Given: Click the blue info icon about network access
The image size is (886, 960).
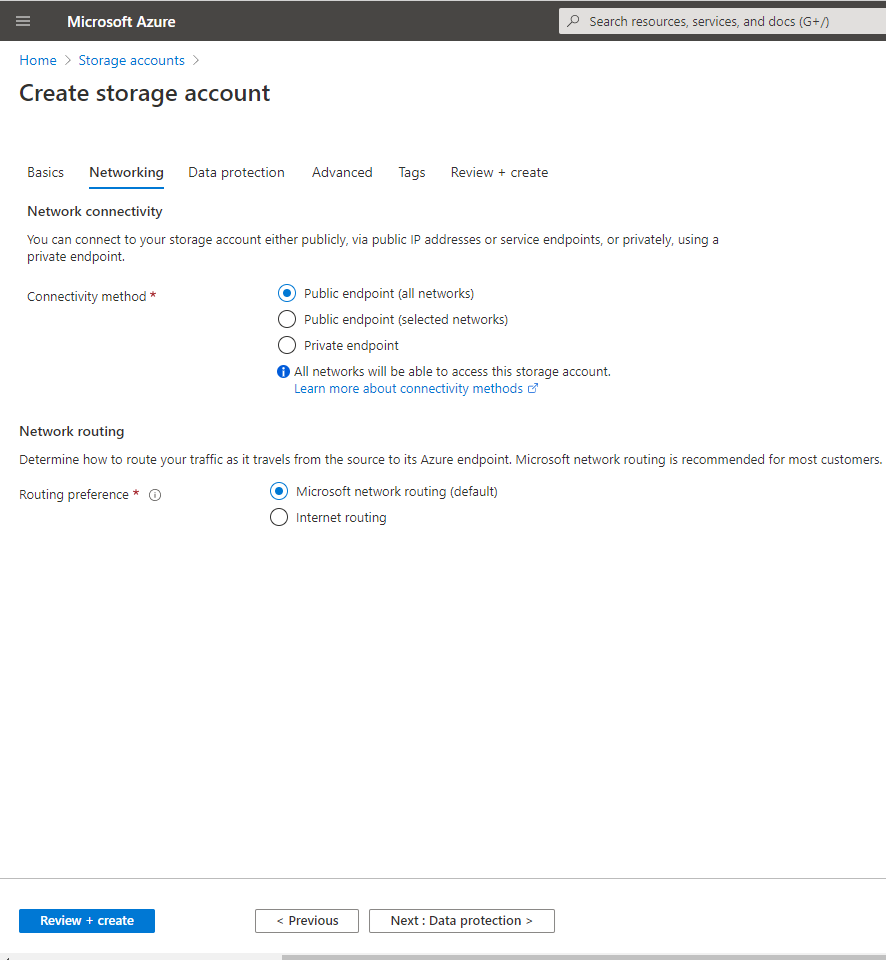Looking at the screenshot, I should [283, 371].
